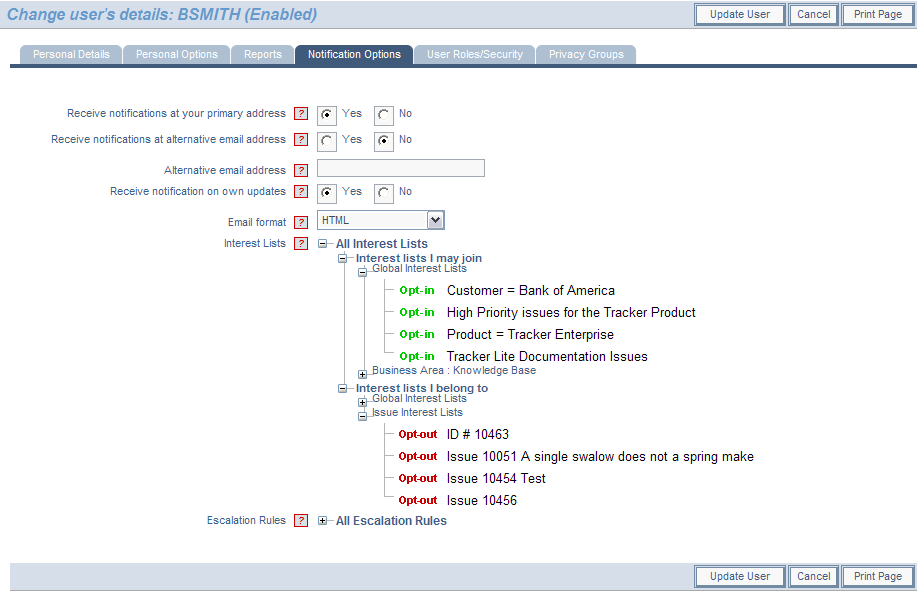
Task: Click the top Update User button
Action: click(739, 15)
